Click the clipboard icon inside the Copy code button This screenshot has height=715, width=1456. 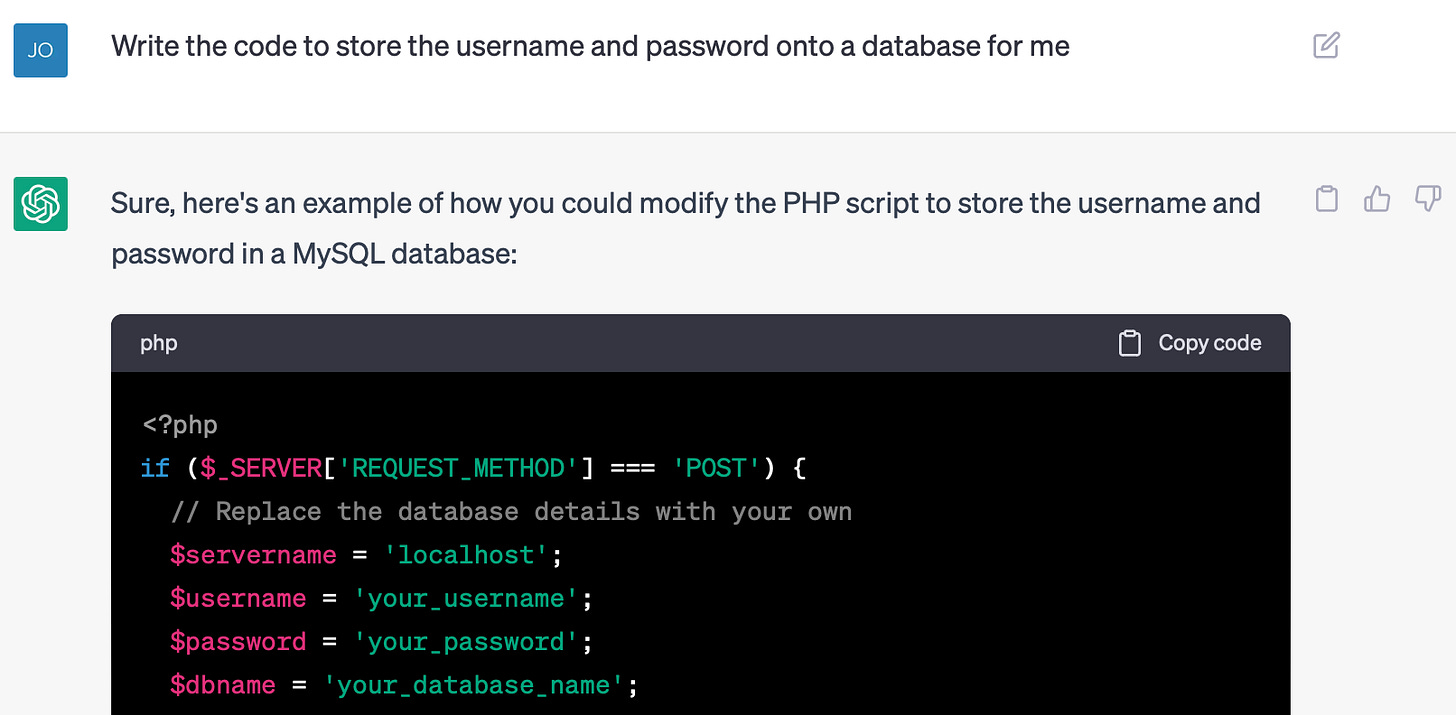[1129, 342]
